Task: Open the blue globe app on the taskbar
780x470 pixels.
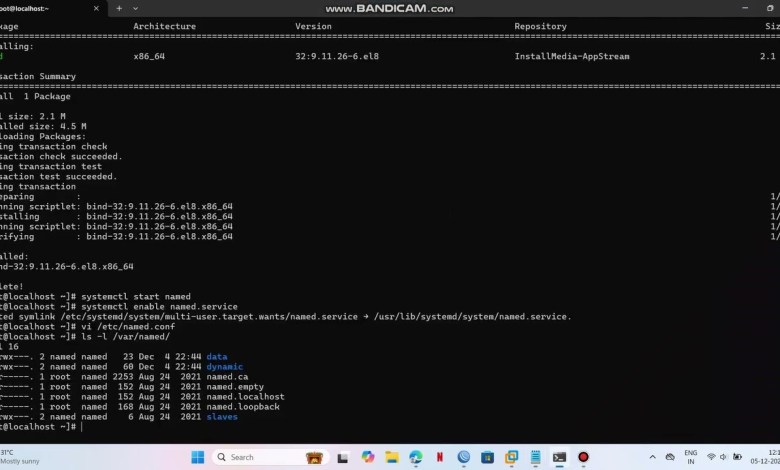Action: point(464,457)
